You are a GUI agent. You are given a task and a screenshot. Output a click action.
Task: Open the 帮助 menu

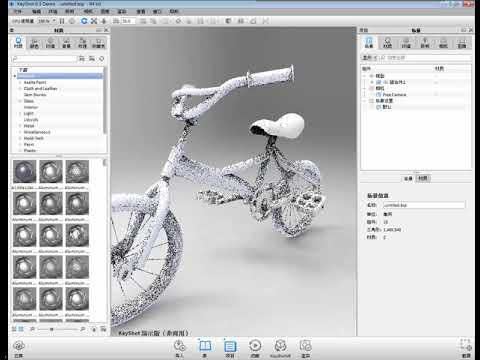174,11
